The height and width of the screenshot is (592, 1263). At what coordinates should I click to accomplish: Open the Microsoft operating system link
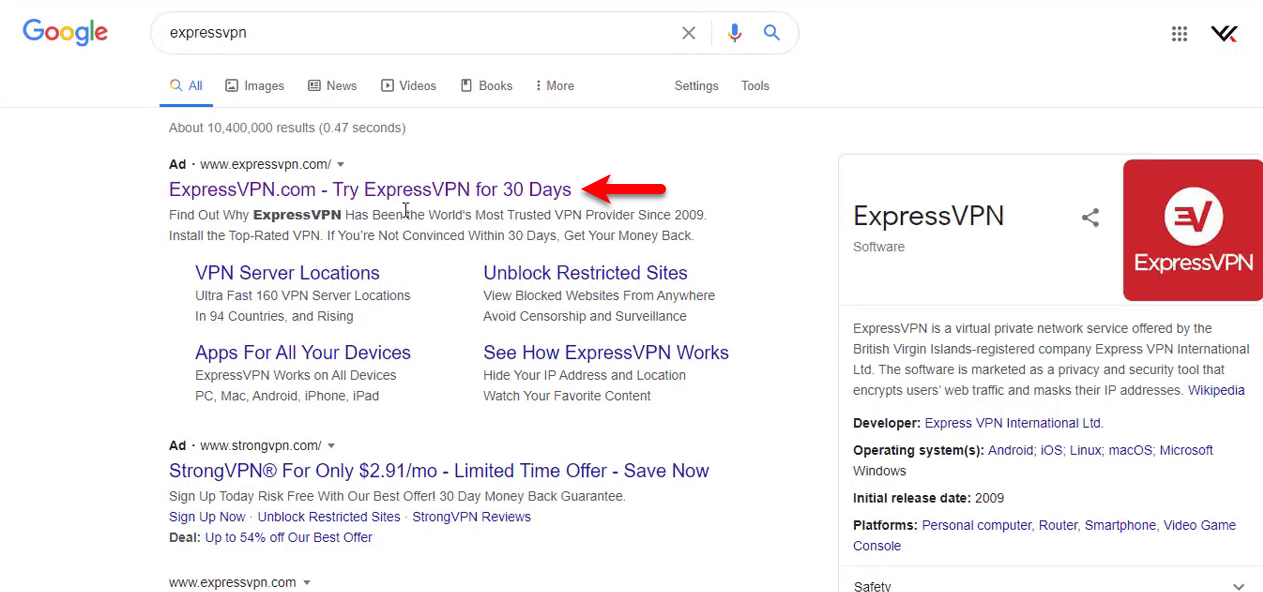[x=1186, y=451]
